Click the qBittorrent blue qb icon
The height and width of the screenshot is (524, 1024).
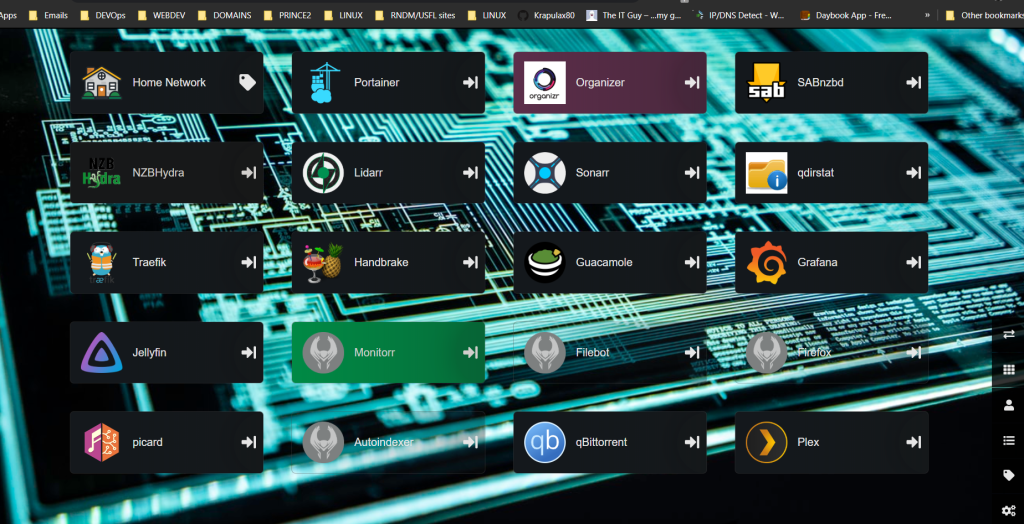click(545, 442)
